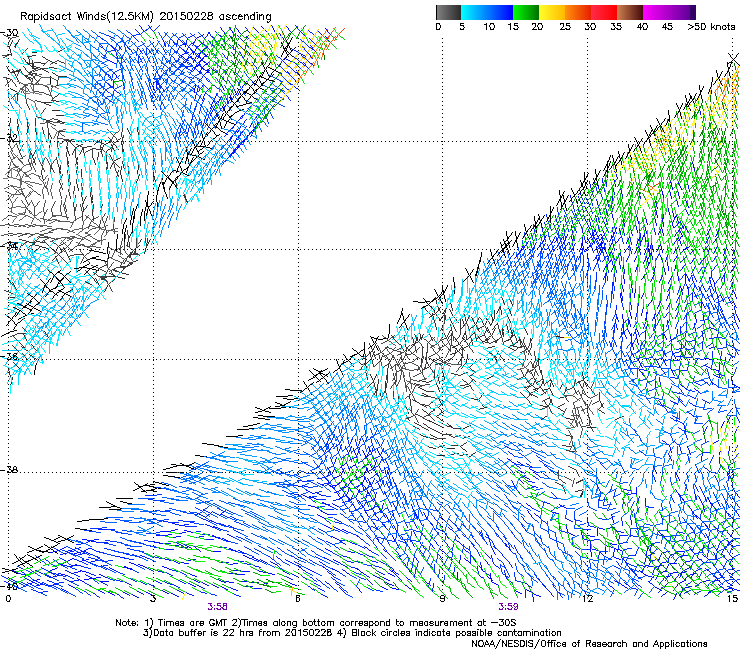Click the '-34' latitude axis label
The image size is (740, 650).
(x=11, y=246)
